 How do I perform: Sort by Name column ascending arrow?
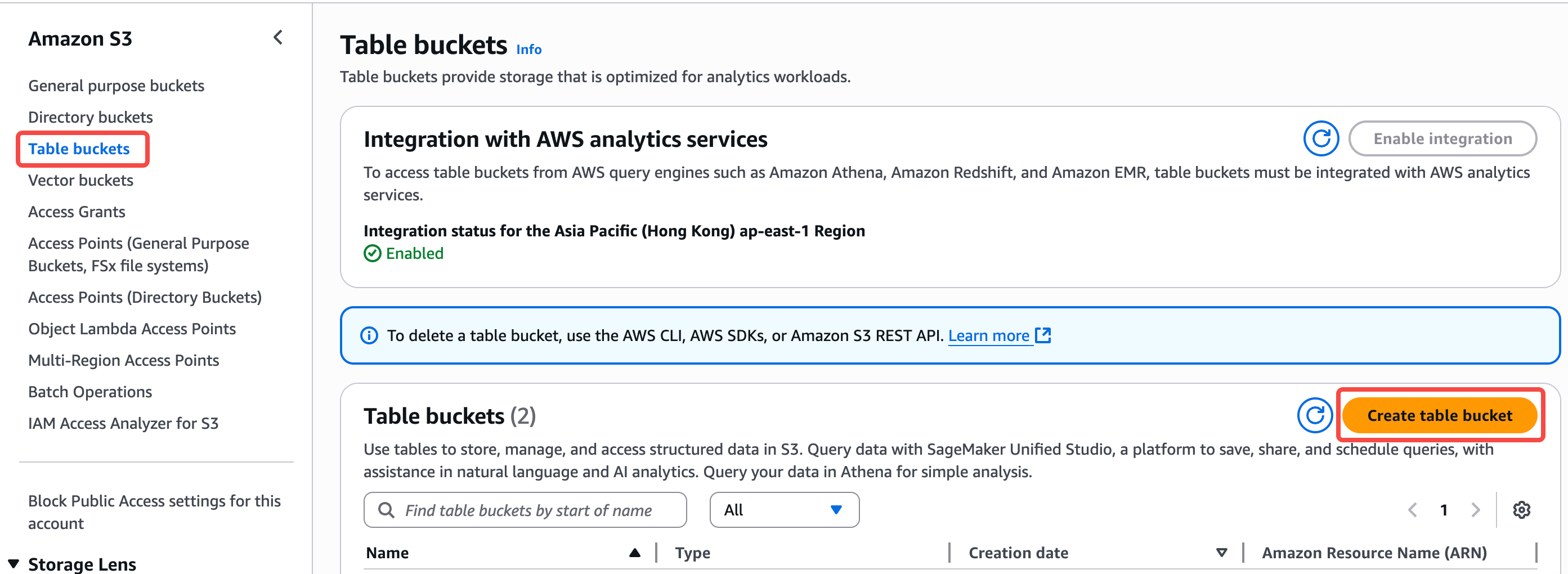click(634, 553)
